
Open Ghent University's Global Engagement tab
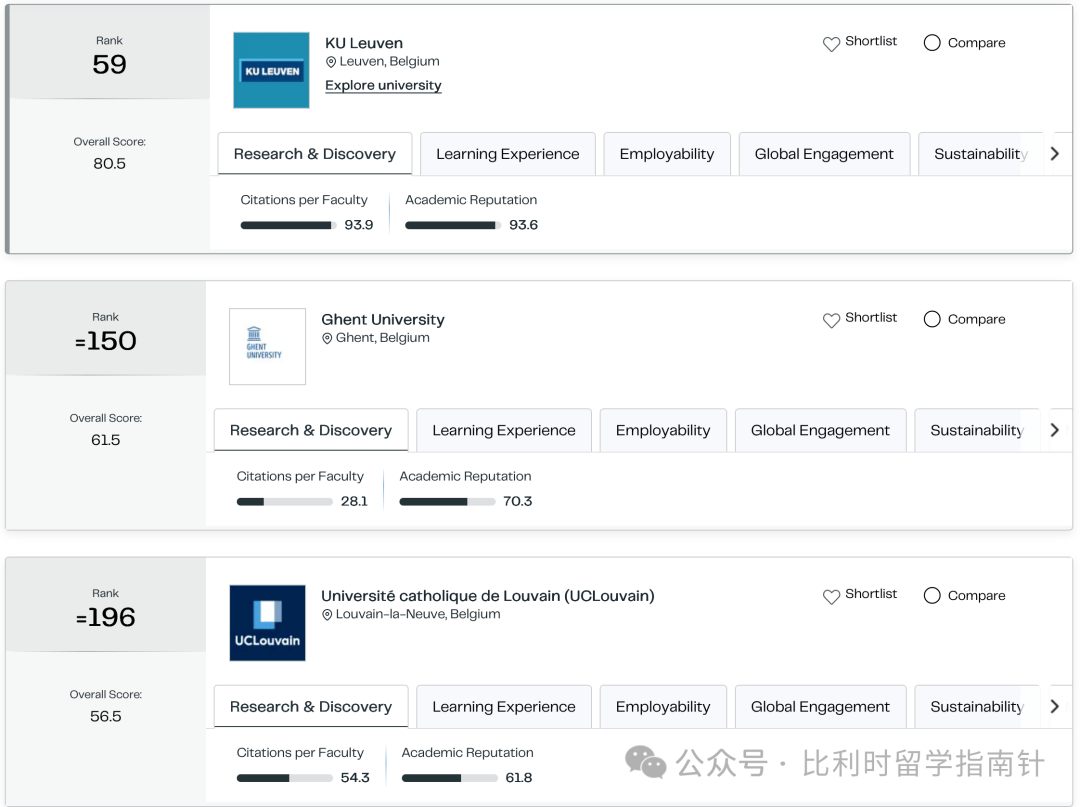[820, 430]
